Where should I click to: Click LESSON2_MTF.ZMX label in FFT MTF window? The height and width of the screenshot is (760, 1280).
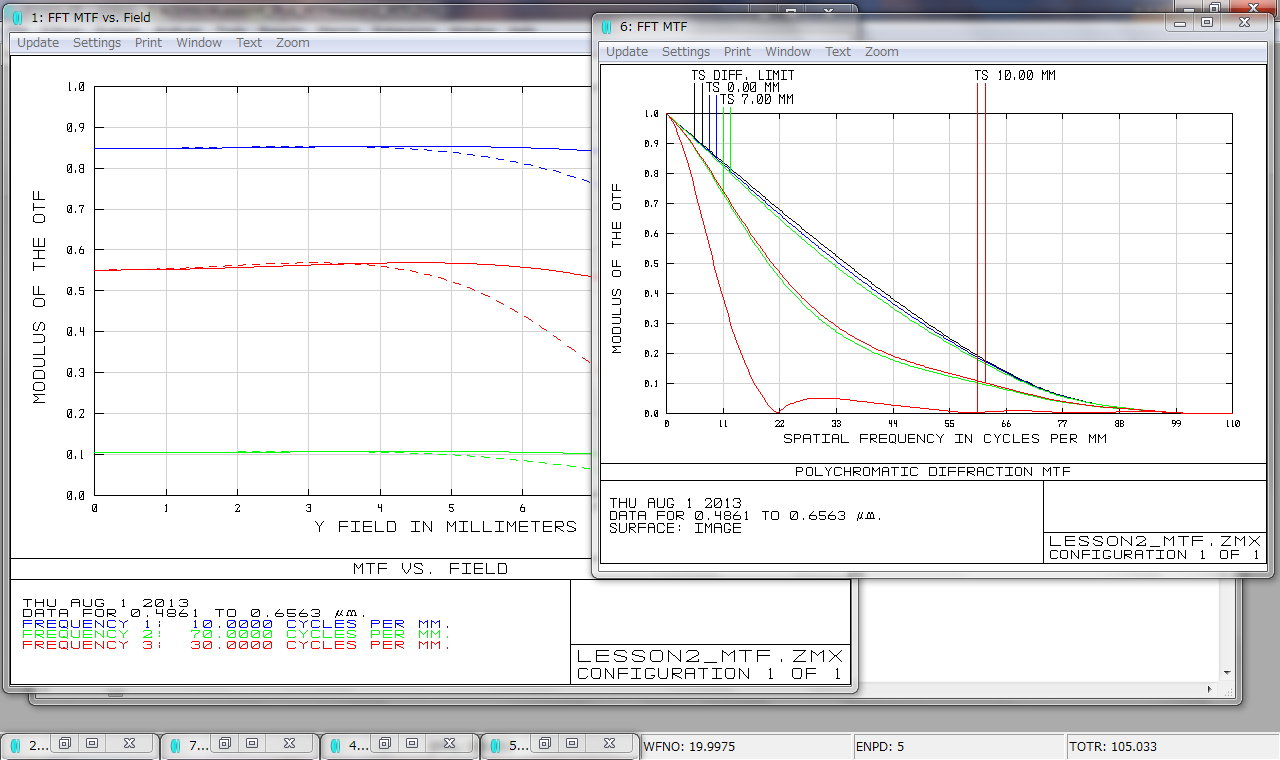(x=1155, y=541)
